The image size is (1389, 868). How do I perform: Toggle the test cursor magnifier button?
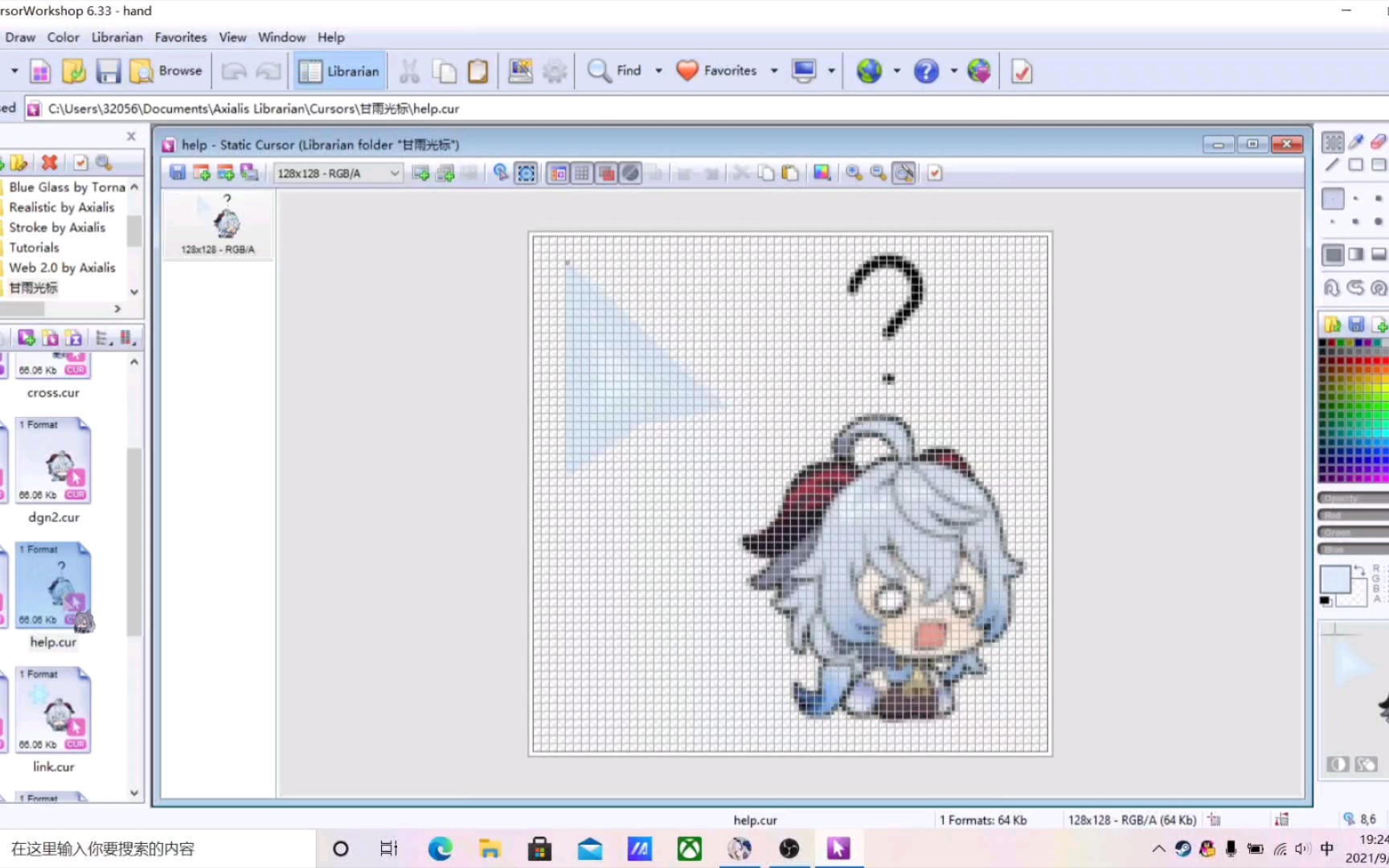(904, 173)
